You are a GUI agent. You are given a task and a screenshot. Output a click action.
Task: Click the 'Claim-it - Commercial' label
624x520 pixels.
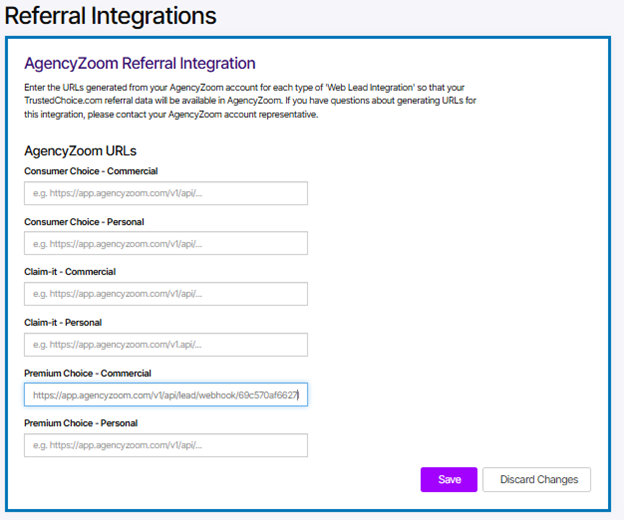click(70, 272)
